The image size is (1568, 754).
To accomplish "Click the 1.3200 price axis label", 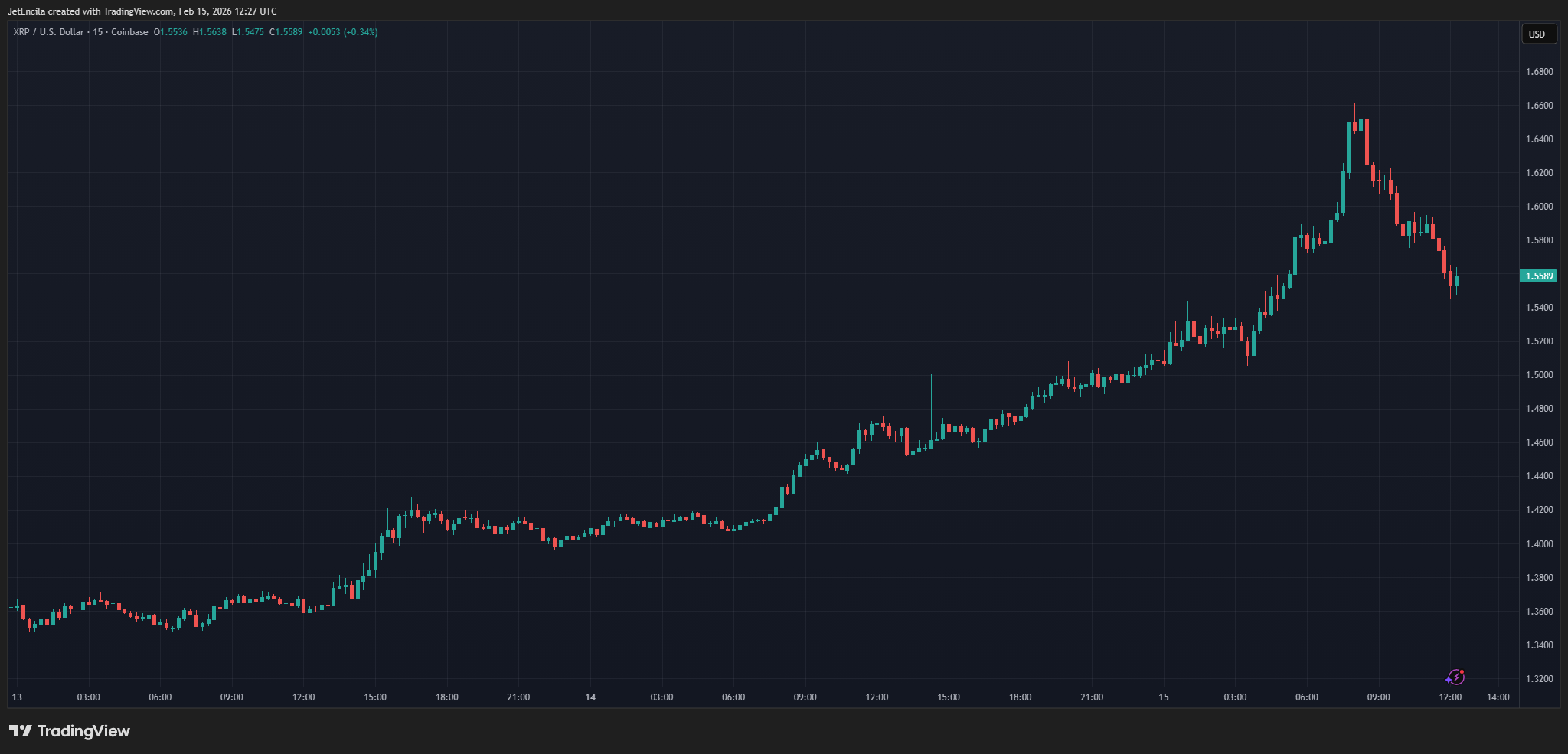I will (1539, 679).
